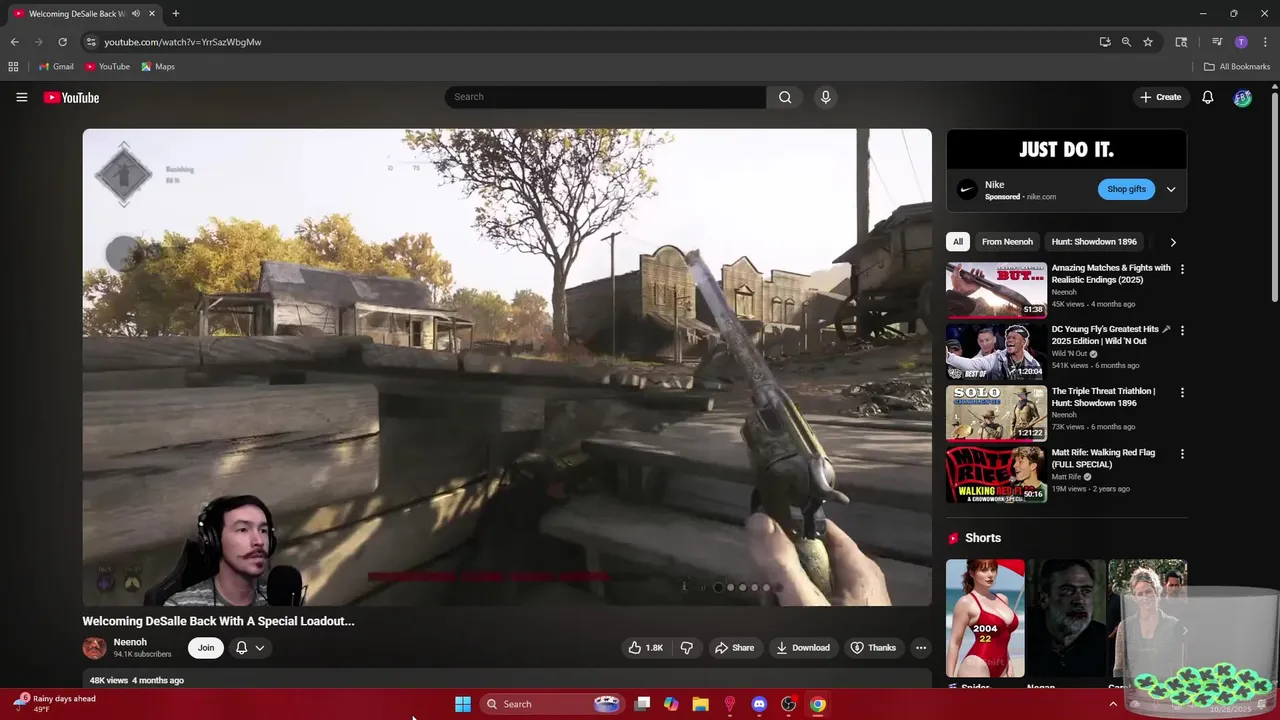Image resolution: width=1280 pixels, height=720 pixels.
Task: Open YouTube notifications bell in header
Action: [x=1208, y=97]
